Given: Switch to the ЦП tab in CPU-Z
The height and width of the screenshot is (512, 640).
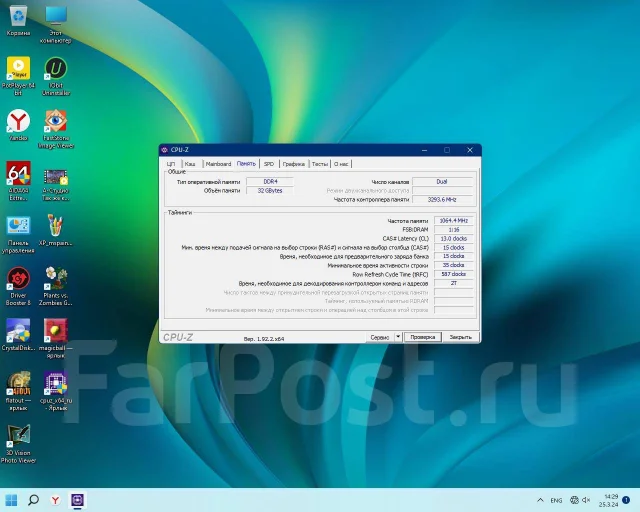Looking at the screenshot, I should click(171, 164).
